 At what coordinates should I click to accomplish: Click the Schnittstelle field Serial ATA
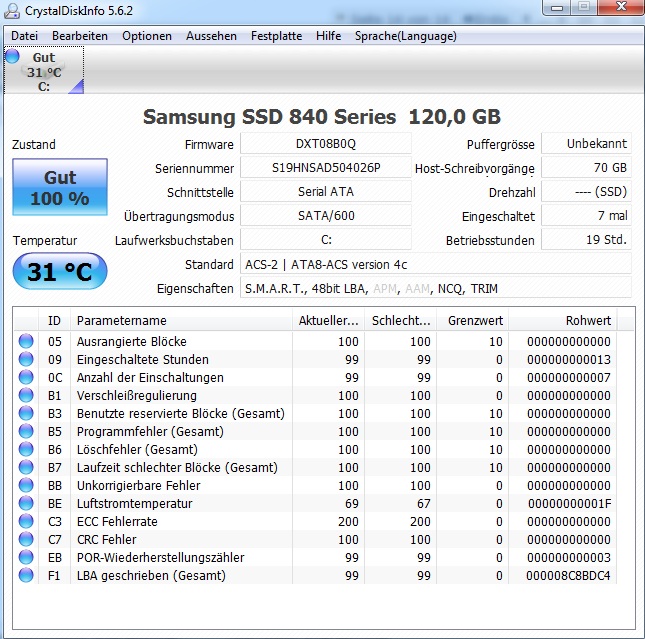click(x=326, y=191)
